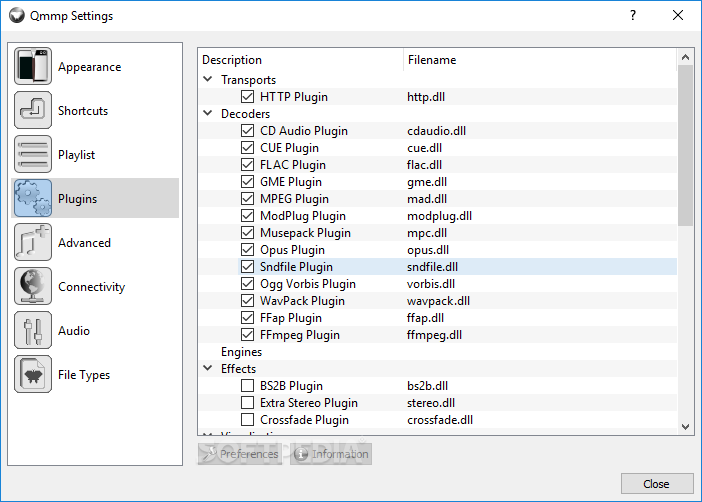
Task: Enable the BS2B Plugin checkbox
Action: [247, 386]
